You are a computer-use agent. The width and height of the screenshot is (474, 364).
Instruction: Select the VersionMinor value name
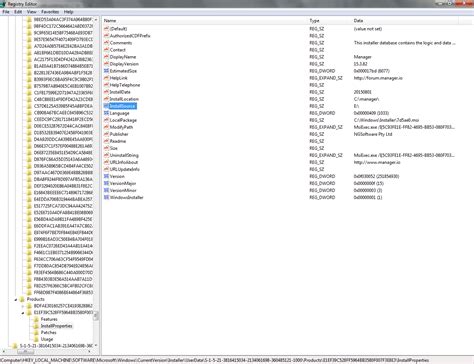click(x=123, y=190)
